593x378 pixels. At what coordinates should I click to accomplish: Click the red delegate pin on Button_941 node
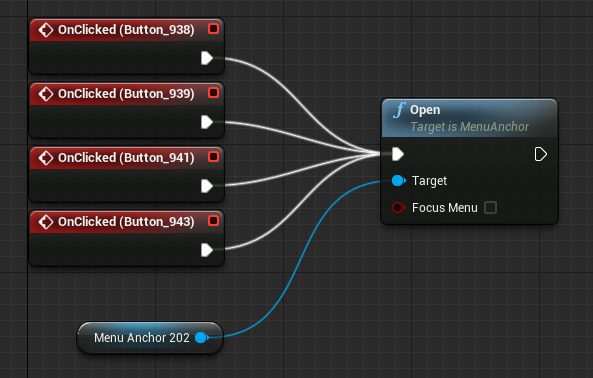[214, 156]
